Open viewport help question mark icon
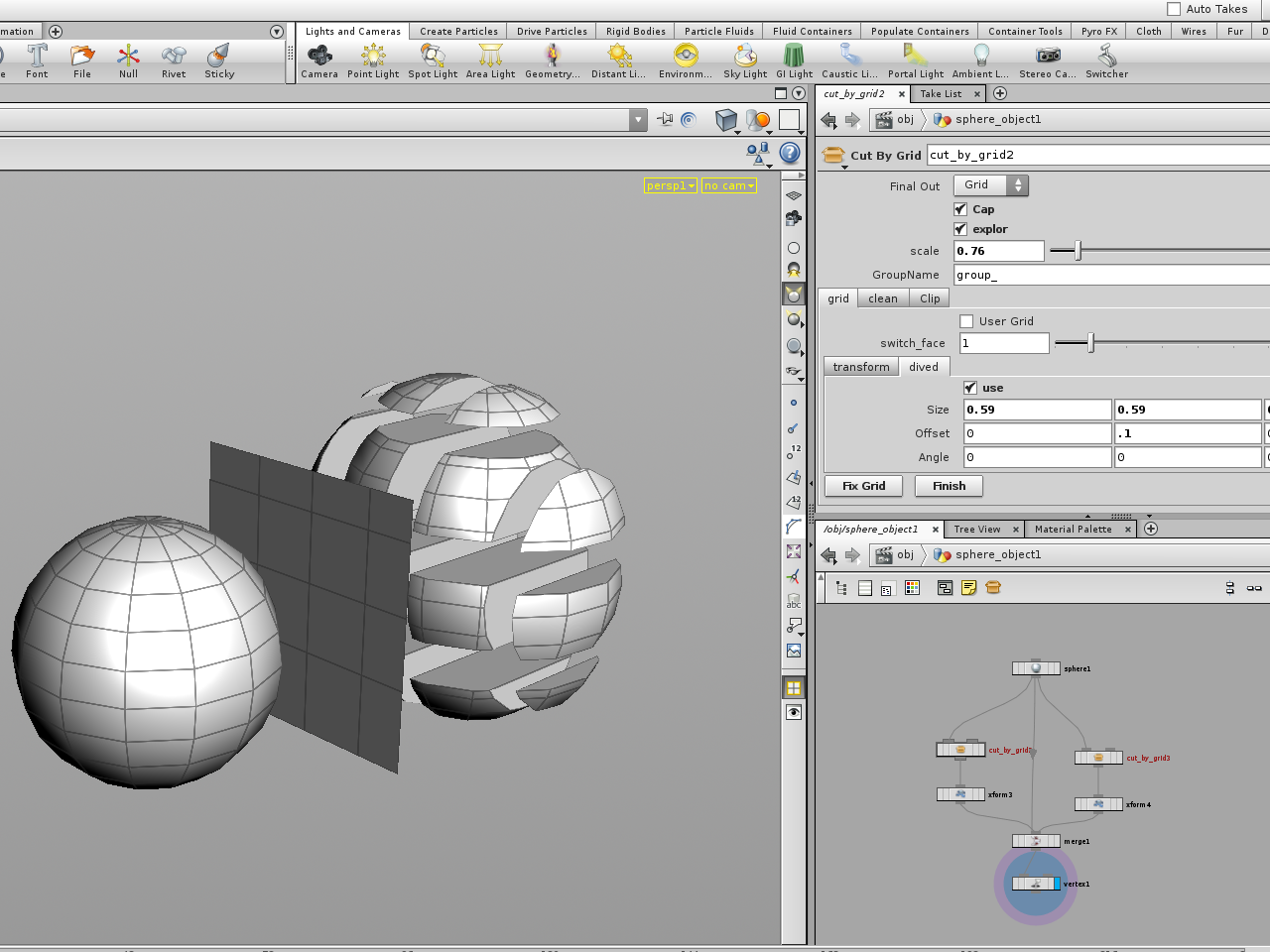This screenshot has width=1270, height=952. point(790,153)
